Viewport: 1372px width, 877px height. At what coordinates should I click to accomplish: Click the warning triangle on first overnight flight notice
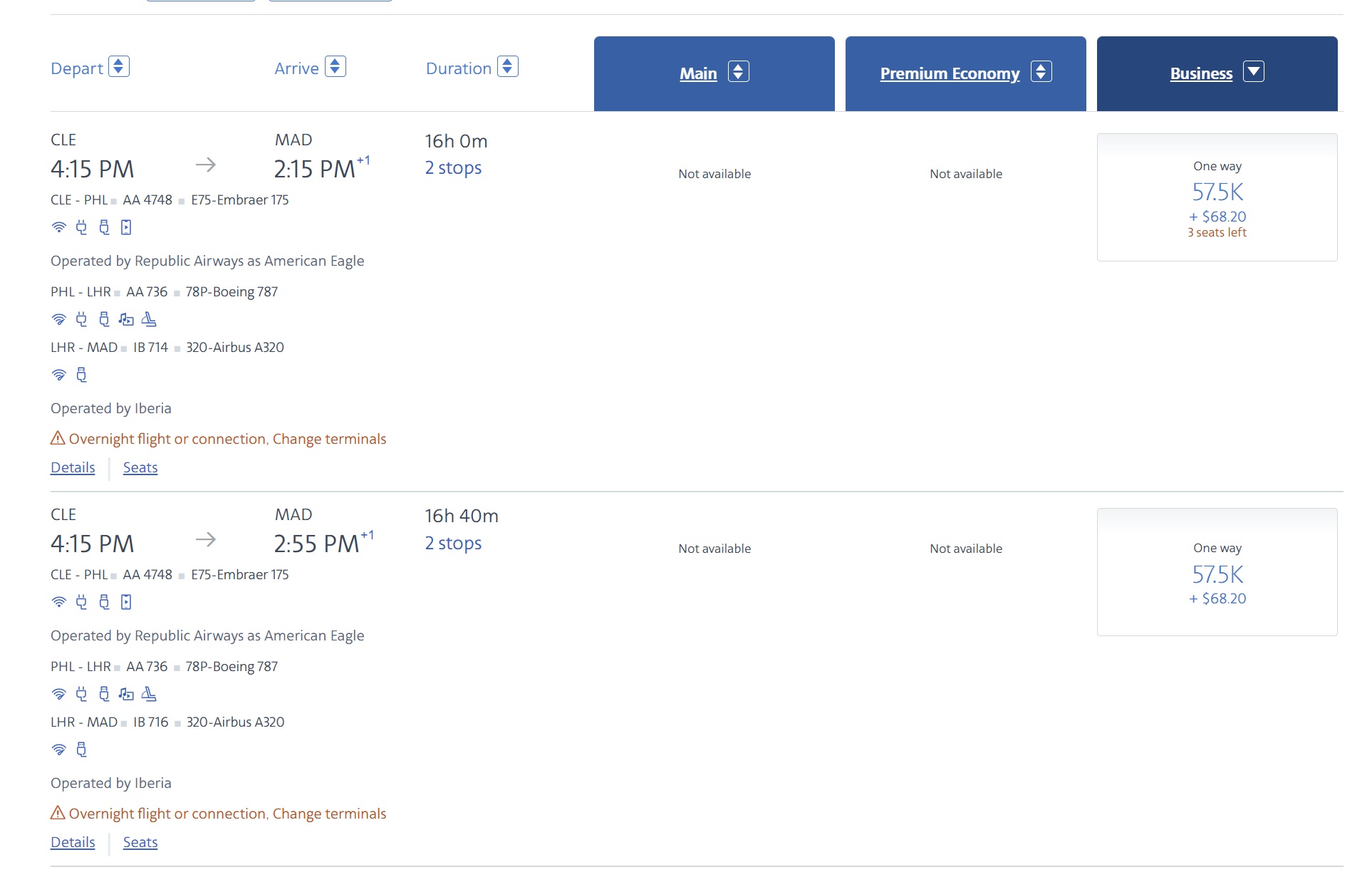pos(58,438)
